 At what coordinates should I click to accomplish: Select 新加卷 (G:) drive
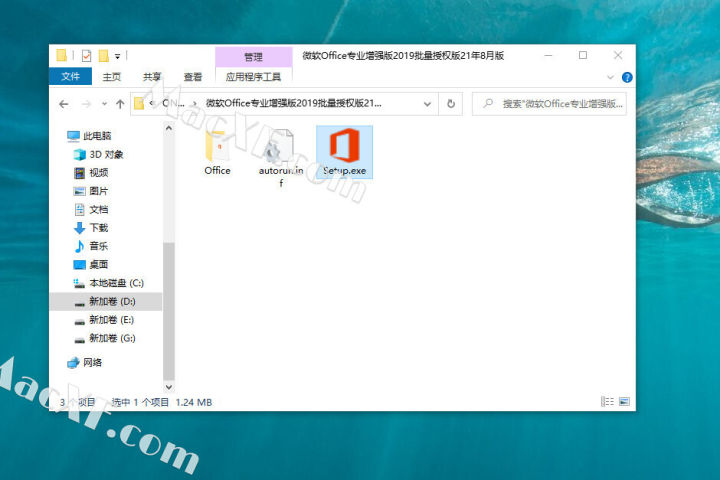pos(105,338)
